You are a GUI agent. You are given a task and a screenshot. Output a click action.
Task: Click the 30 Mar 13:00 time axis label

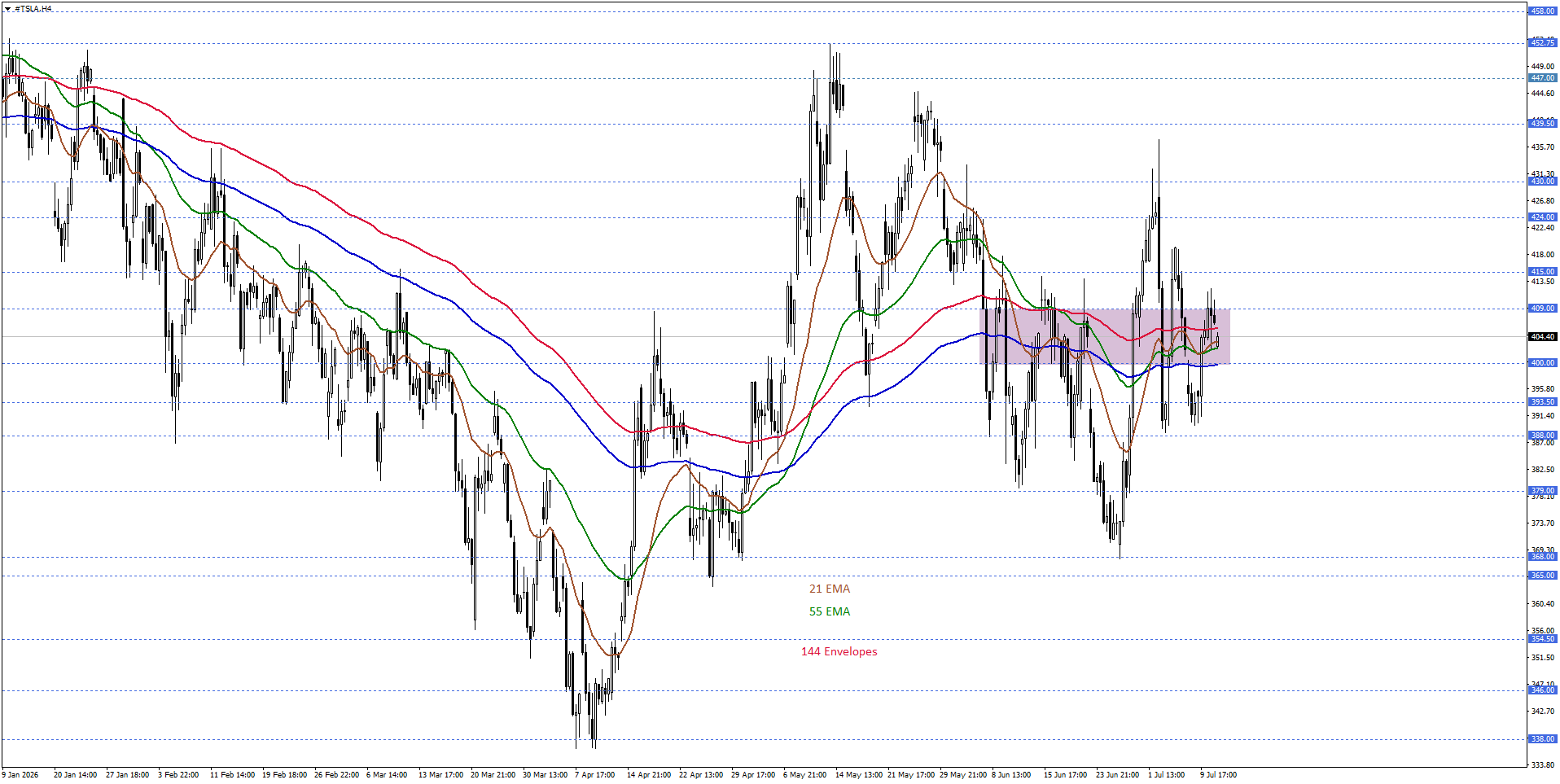[545, 775]
